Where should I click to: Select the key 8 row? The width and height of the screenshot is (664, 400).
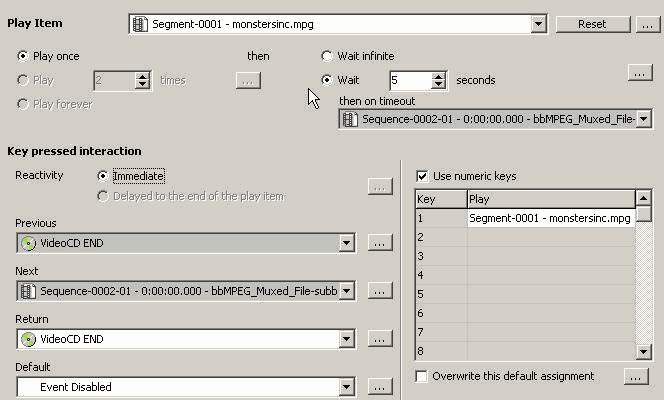(526, 351)
